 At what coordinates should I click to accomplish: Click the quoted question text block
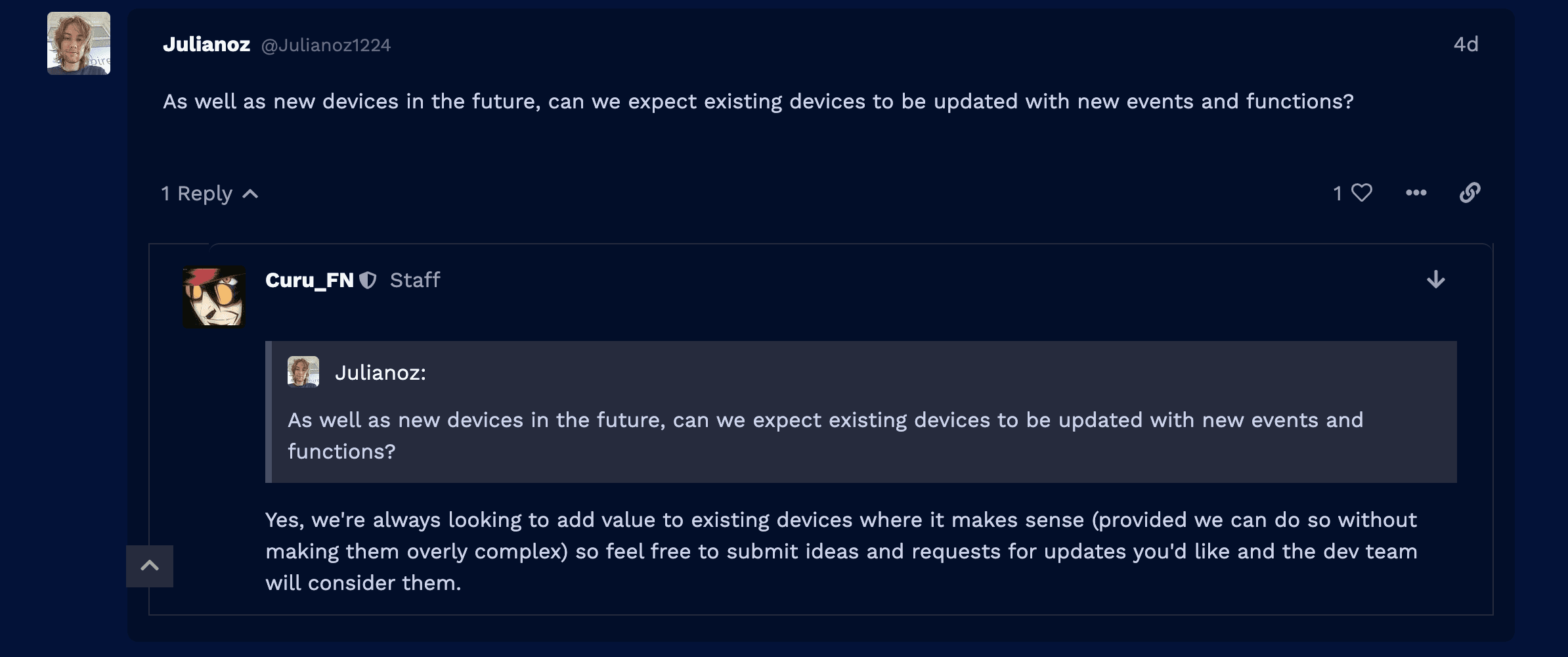click(825, 436)
